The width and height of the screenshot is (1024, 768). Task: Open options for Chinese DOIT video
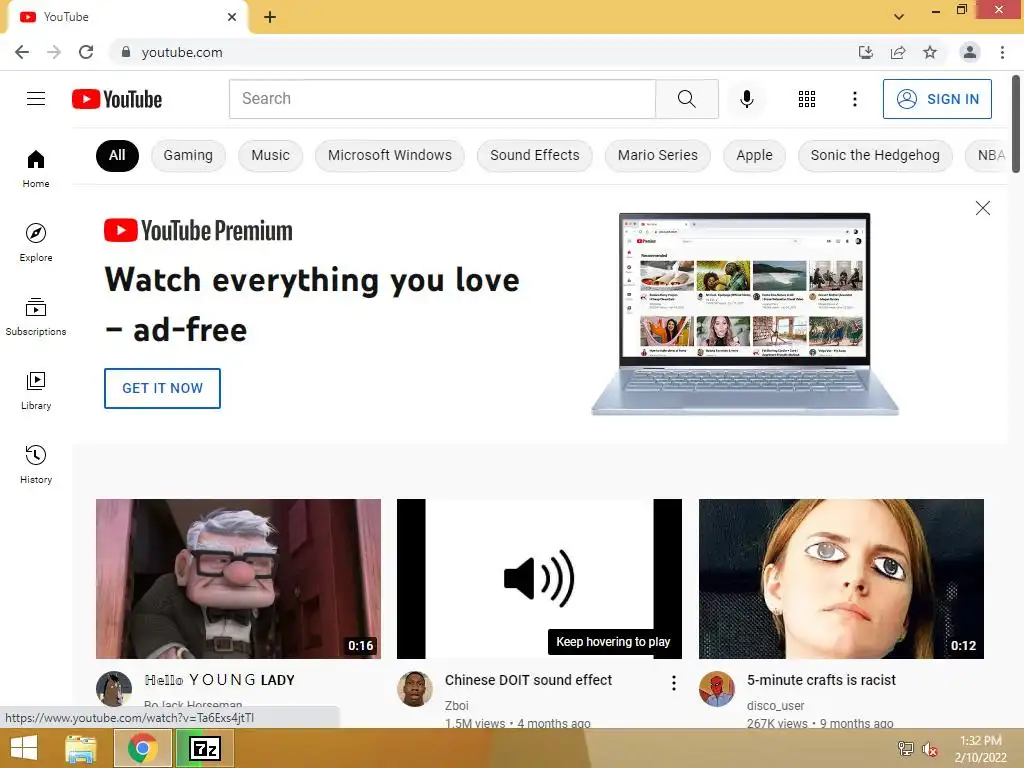(673, 683)
